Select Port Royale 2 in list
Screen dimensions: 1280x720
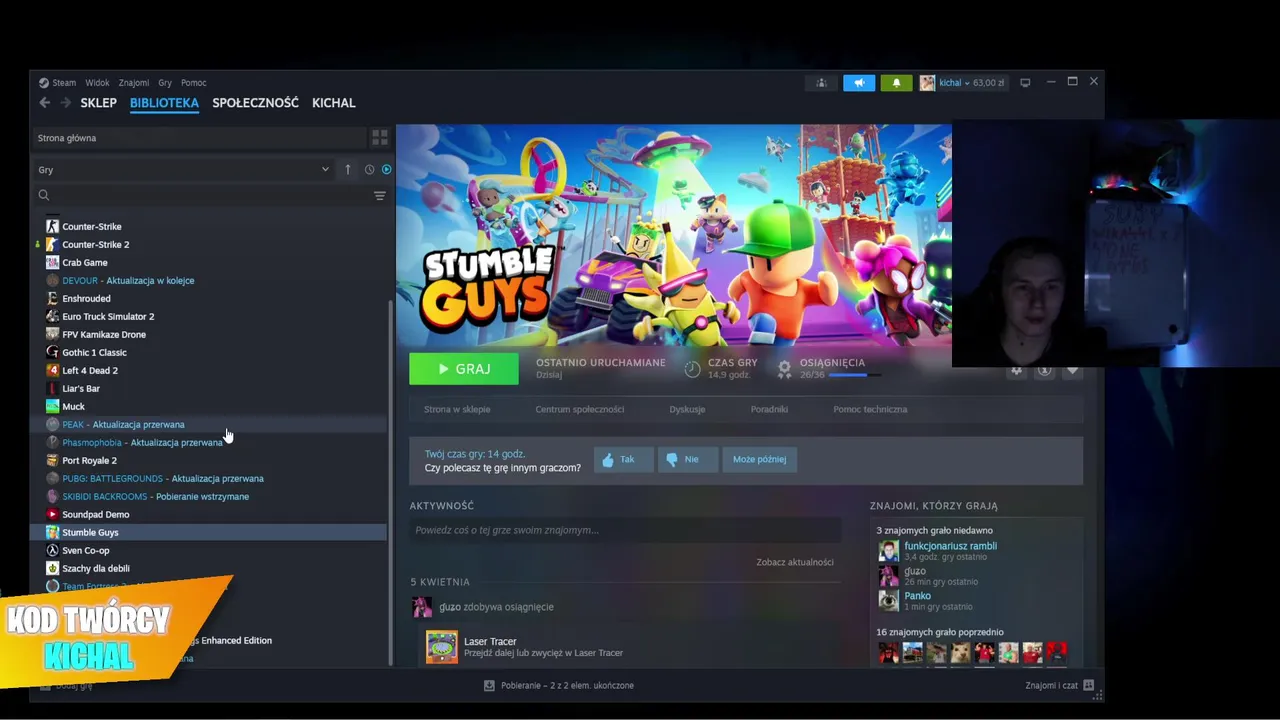89,460
